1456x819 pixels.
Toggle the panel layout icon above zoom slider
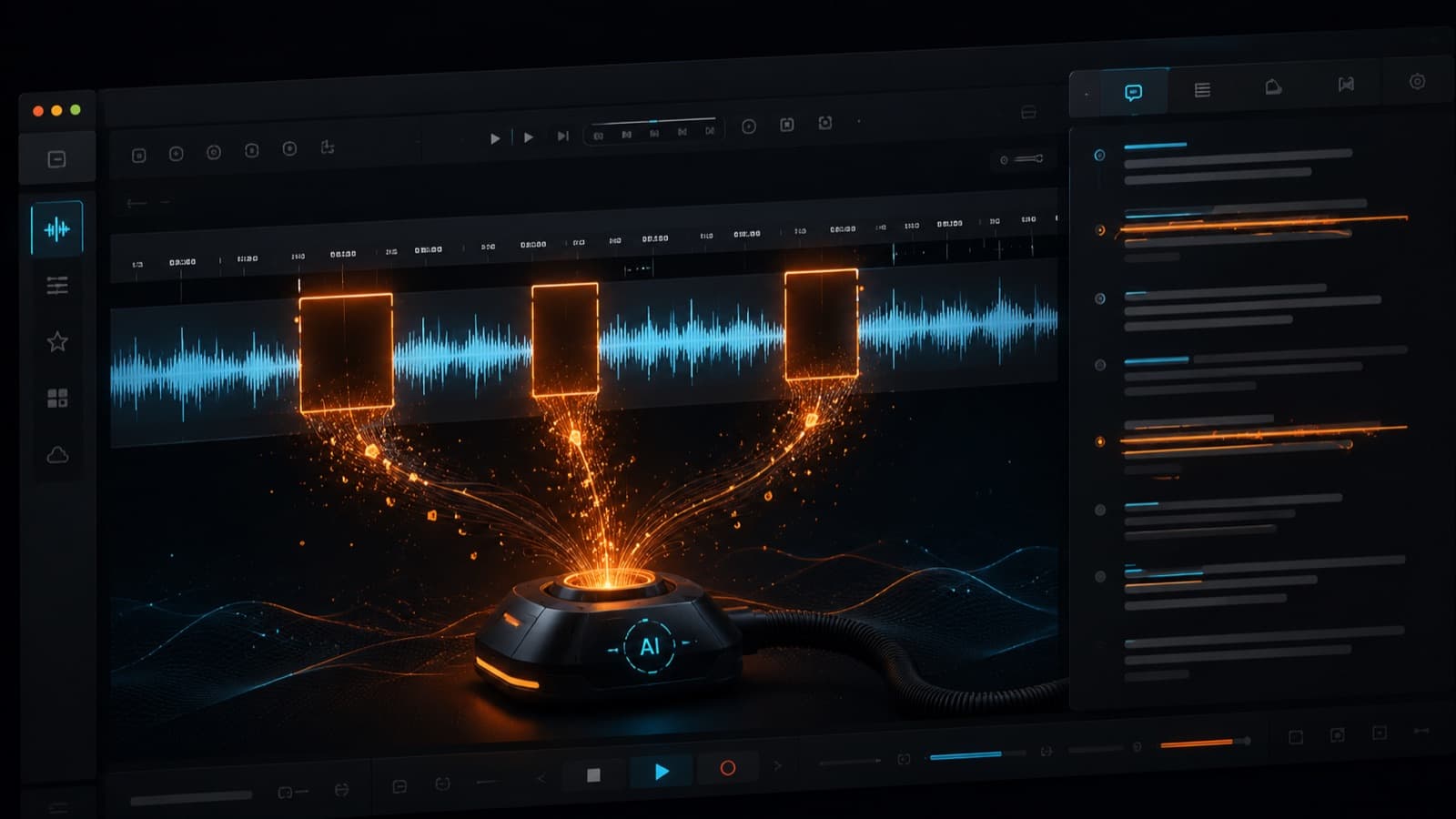click(1028, 113)
